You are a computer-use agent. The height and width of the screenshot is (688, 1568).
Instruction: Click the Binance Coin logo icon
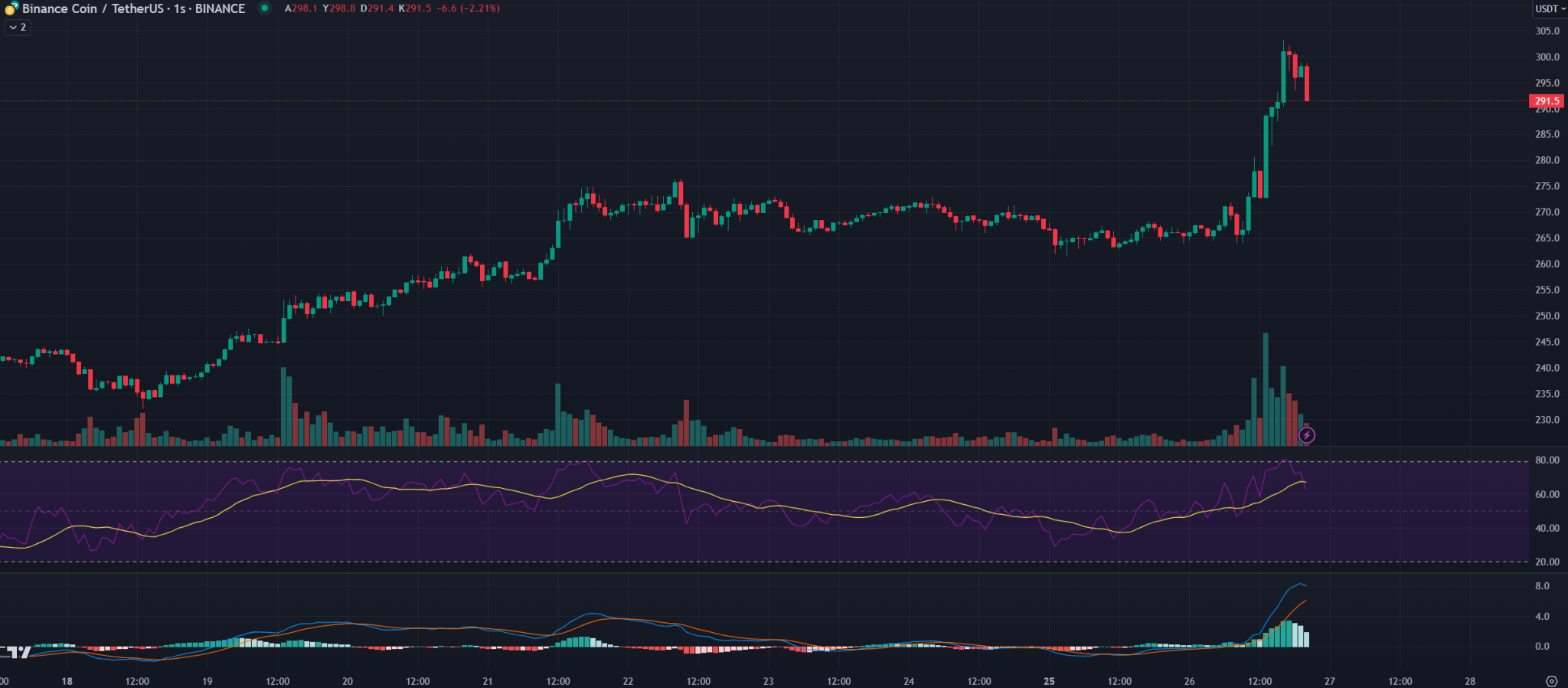coord(11,8)
